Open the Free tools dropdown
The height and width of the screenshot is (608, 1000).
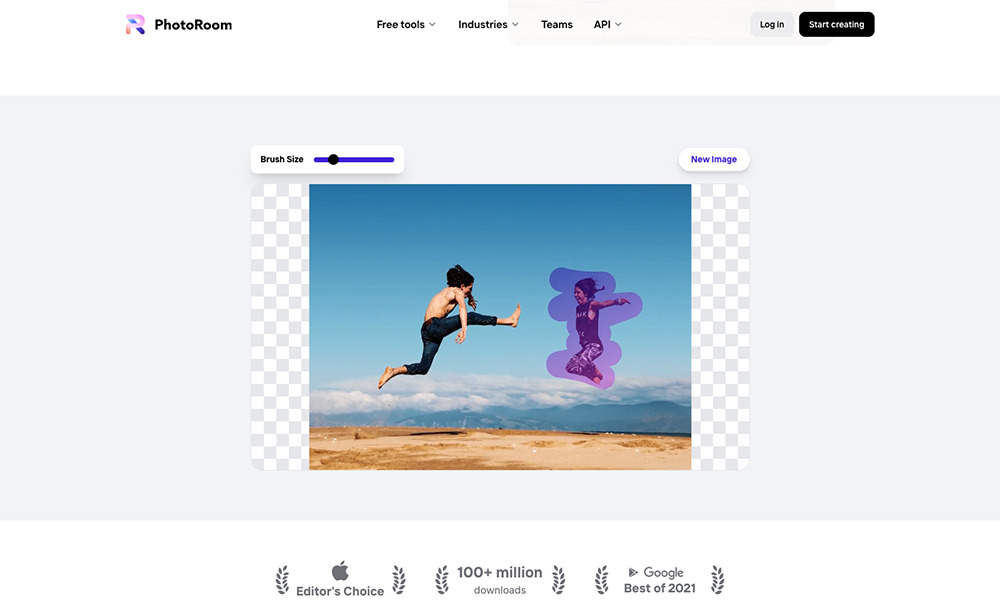point(405,24)
